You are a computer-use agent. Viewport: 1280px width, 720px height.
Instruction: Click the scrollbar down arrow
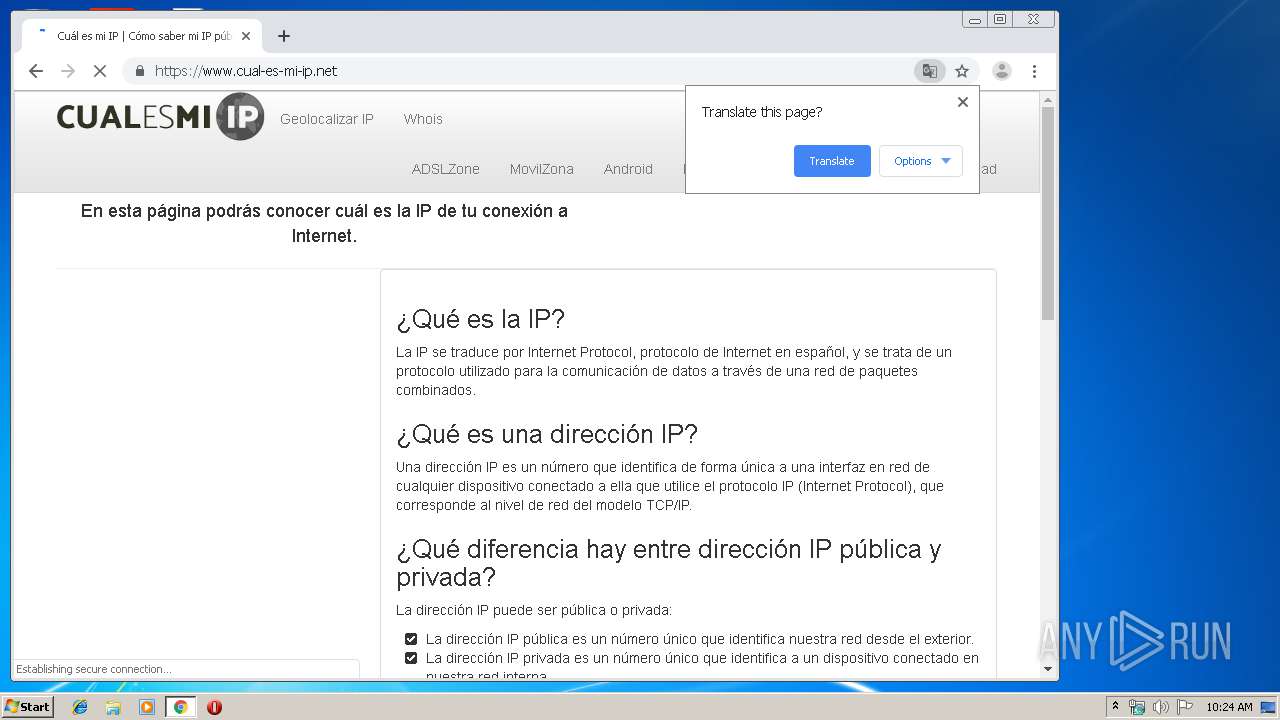tap(1048, 669)
